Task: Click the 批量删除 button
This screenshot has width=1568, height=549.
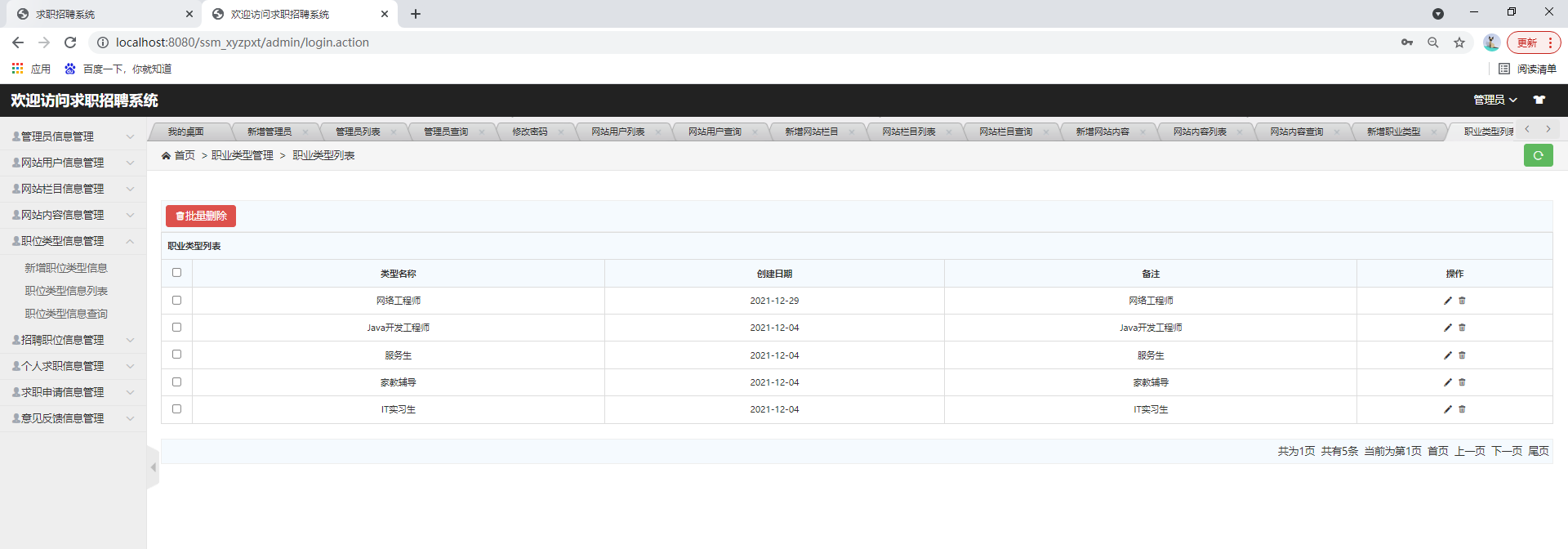Action: [201, 216]
